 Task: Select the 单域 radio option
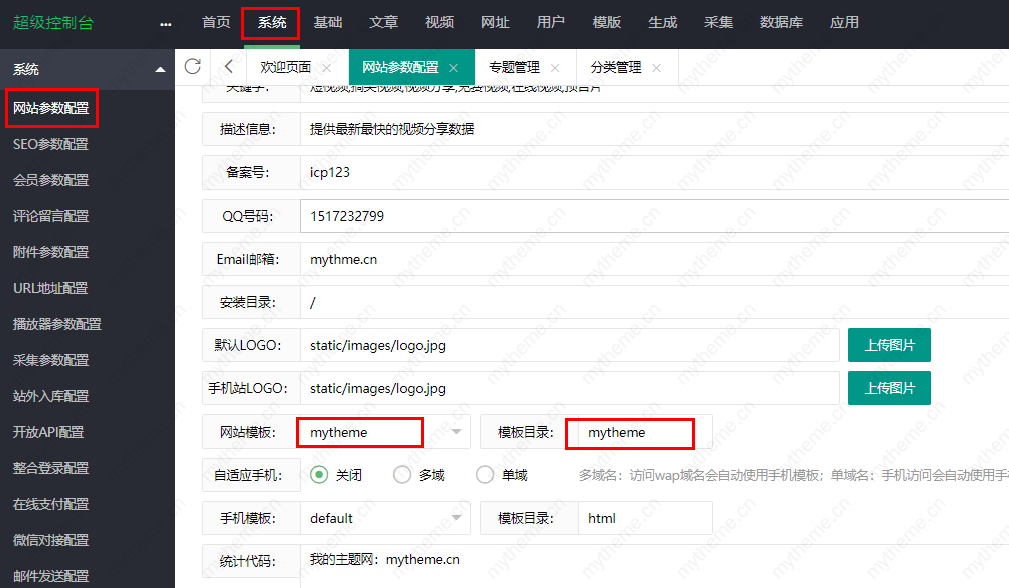[485, 475]
